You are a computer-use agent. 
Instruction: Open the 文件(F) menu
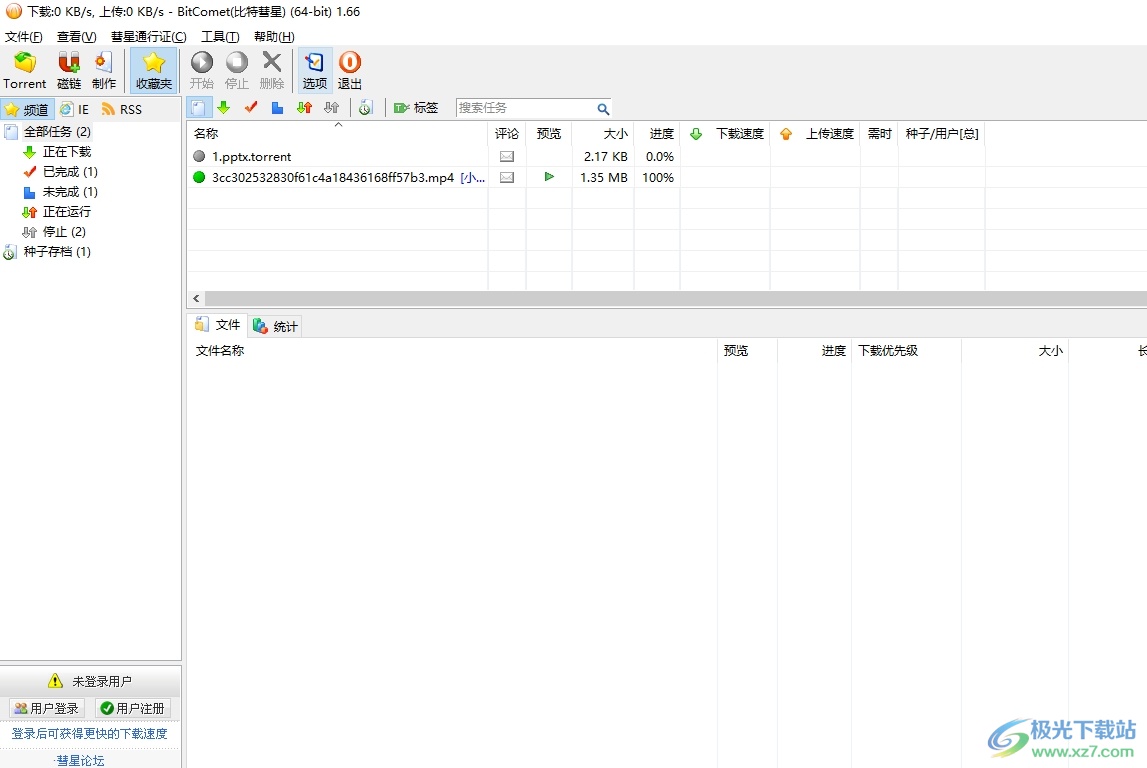(x=23, y=37)
